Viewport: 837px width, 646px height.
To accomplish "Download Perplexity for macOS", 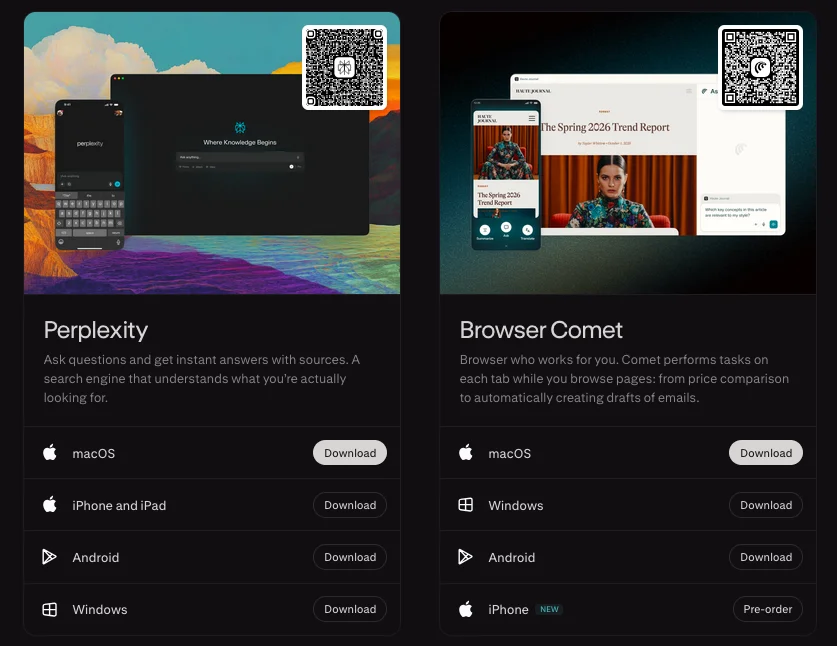I will click(x=350, y=453).
